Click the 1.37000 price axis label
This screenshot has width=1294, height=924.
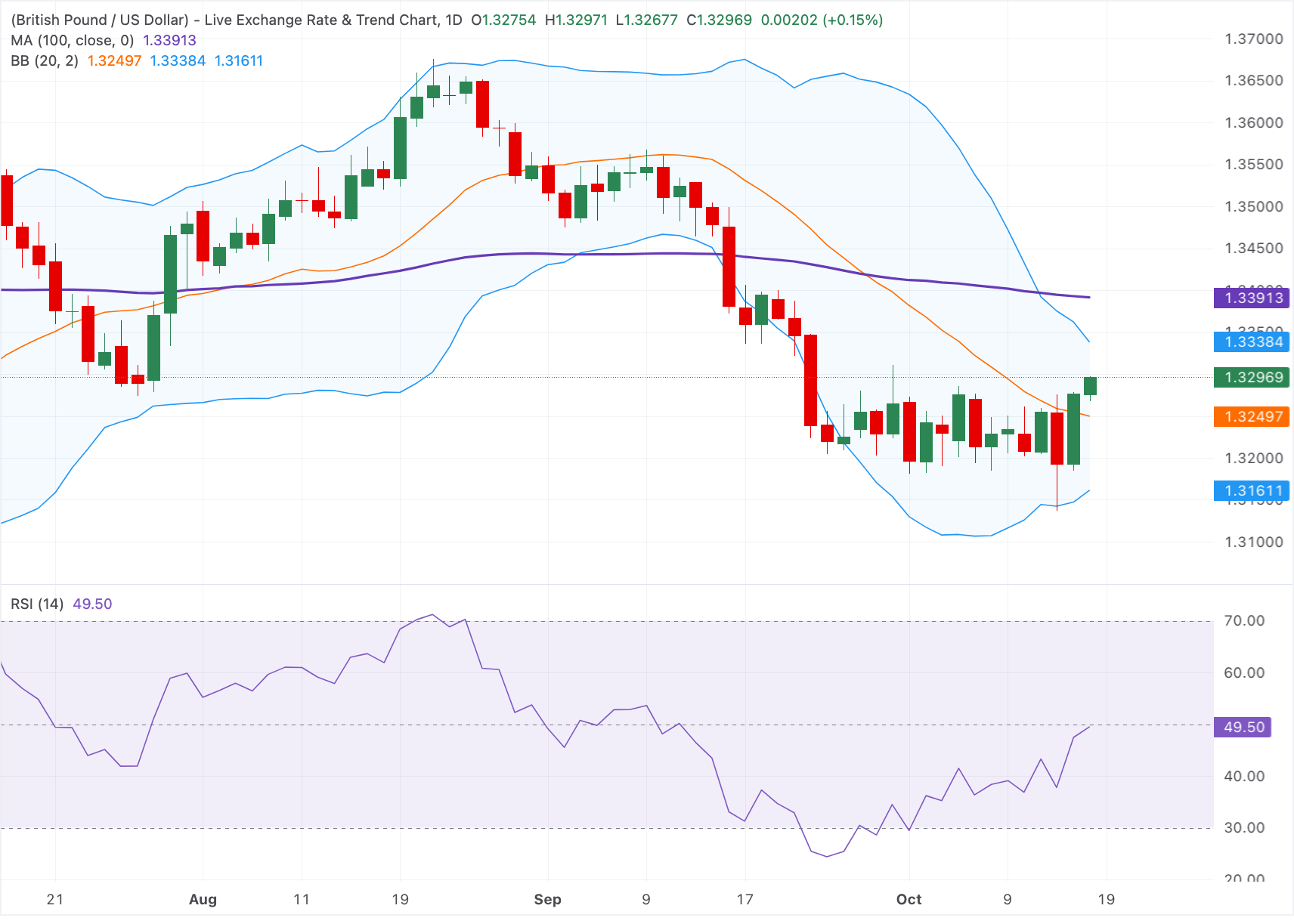point(1254,39)
